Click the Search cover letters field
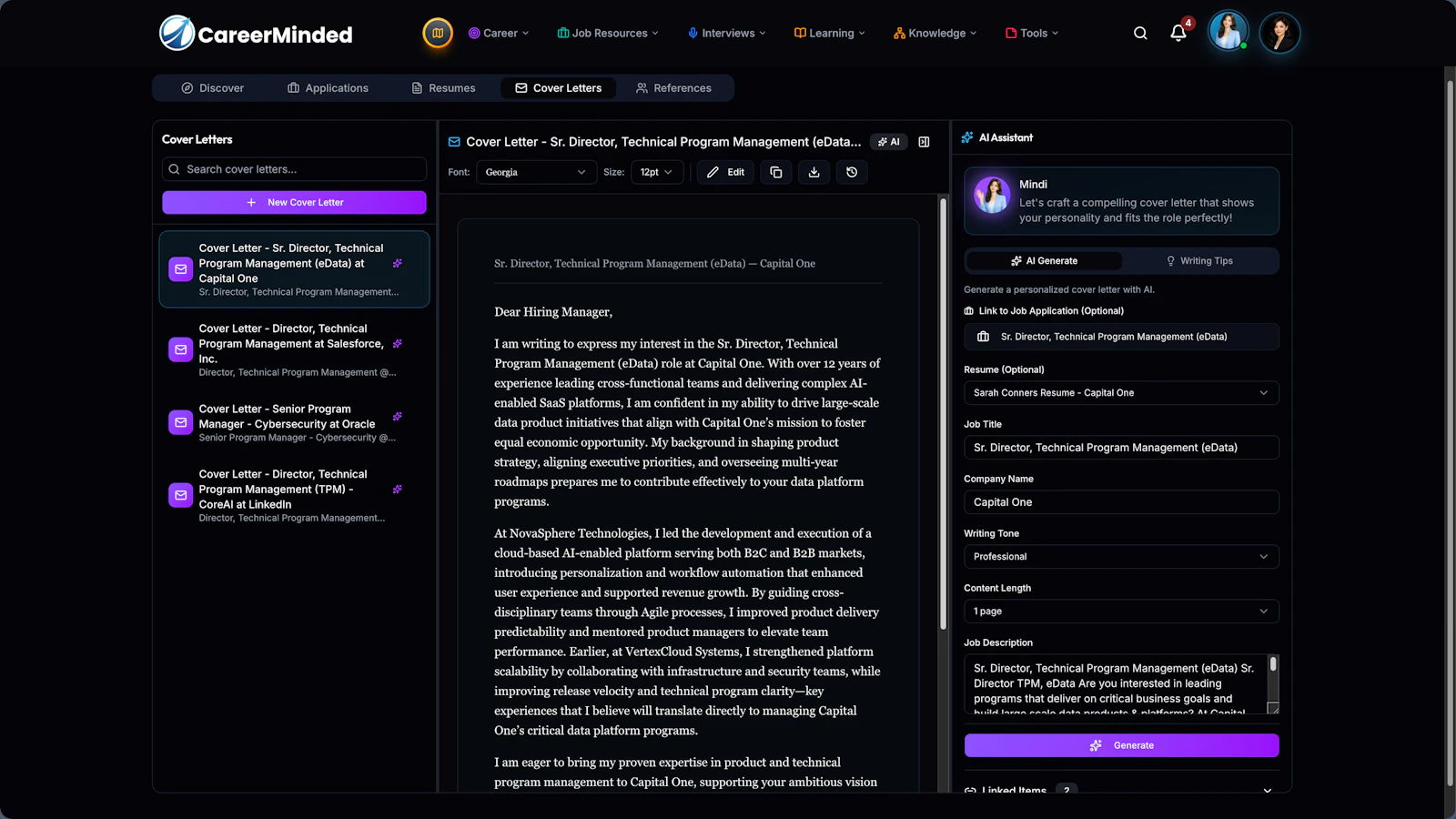 click(294, 169)
